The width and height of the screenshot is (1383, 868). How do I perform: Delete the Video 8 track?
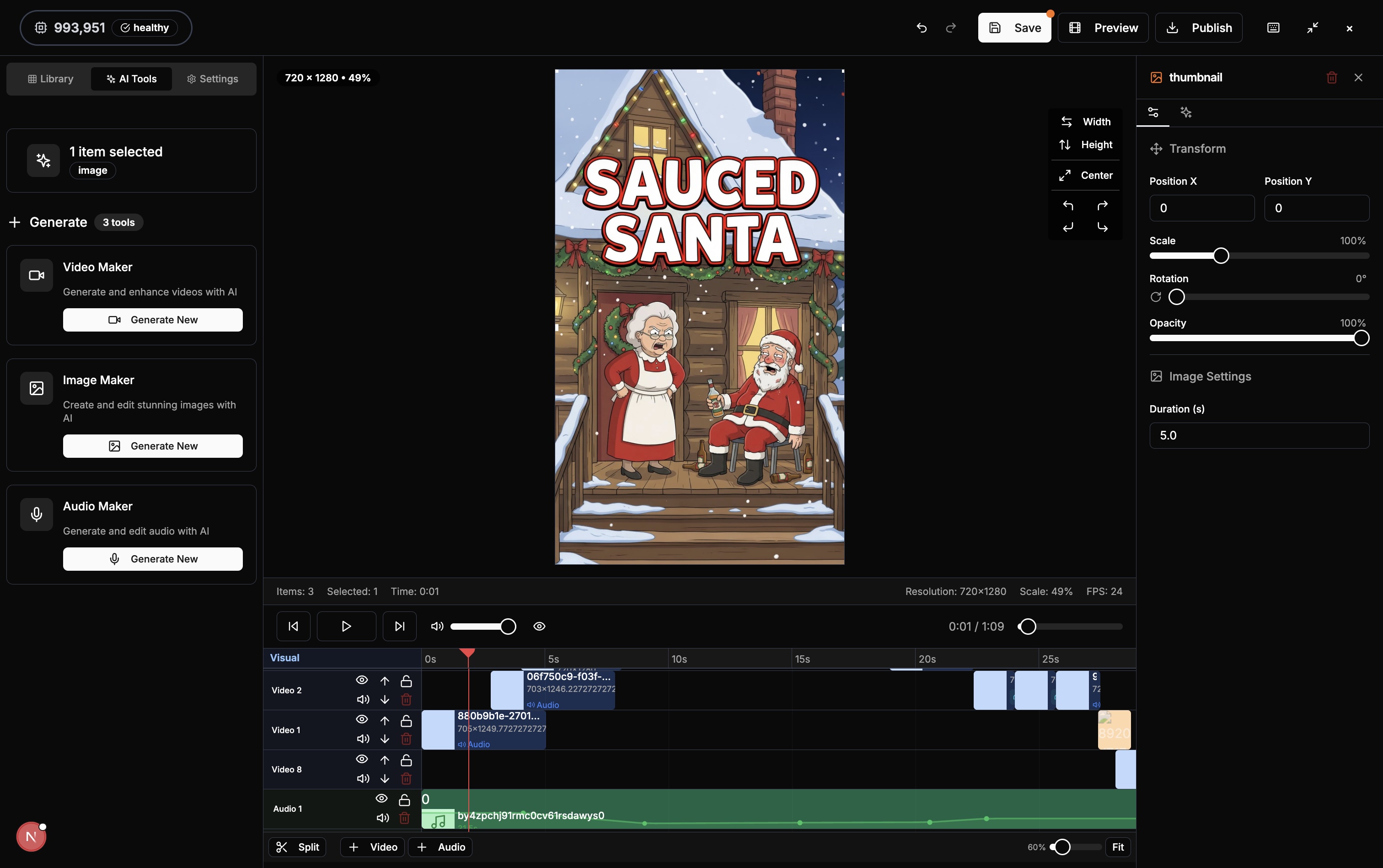[x=407, y=778]
